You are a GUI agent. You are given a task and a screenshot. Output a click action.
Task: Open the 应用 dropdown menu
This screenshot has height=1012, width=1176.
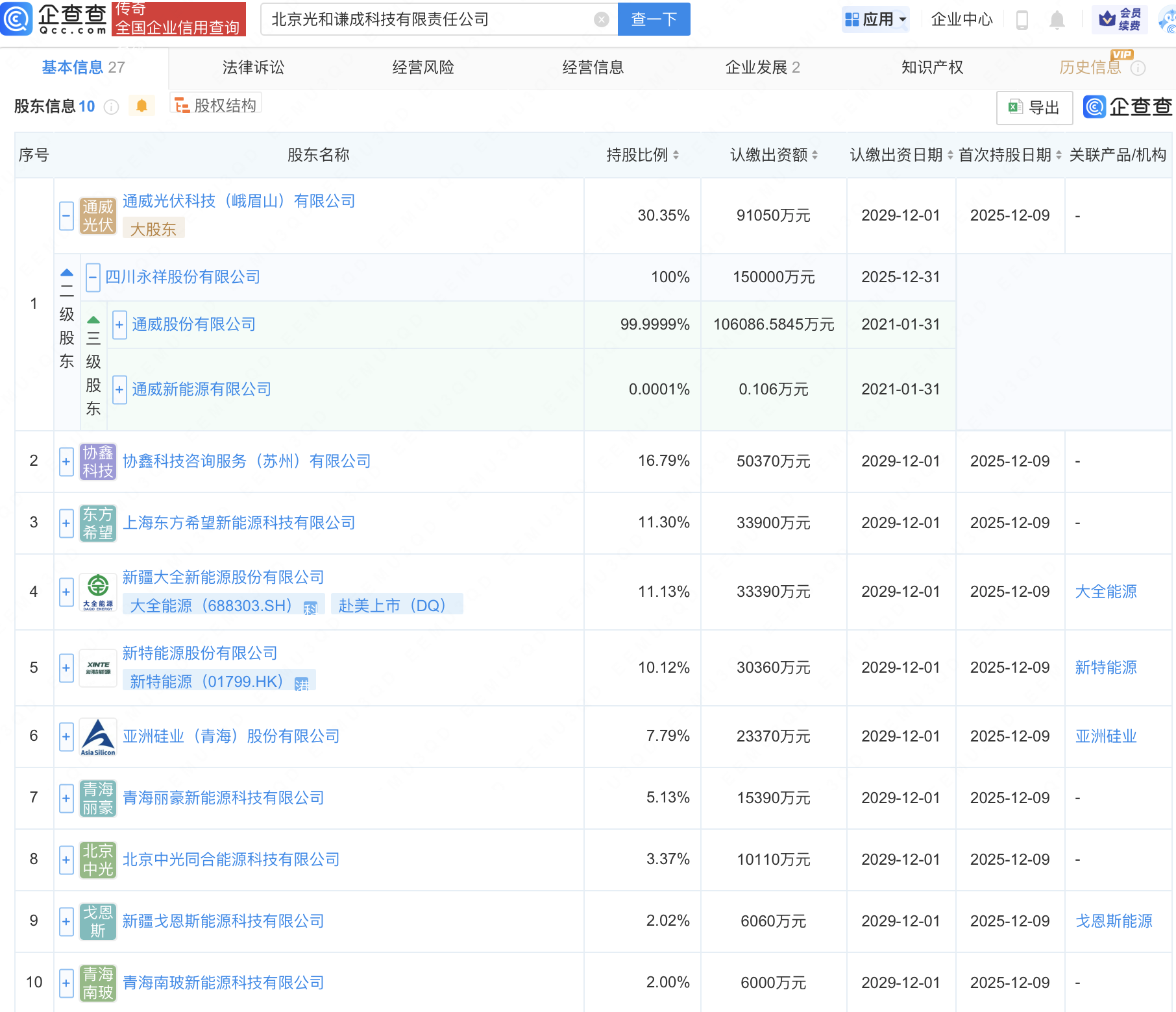click(x=876, y=19)
